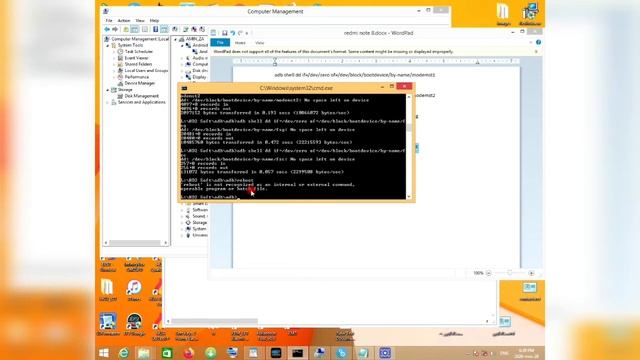640x360 pixels.
Task: Open Help menu in Computer Management
Action: [154, 20]
